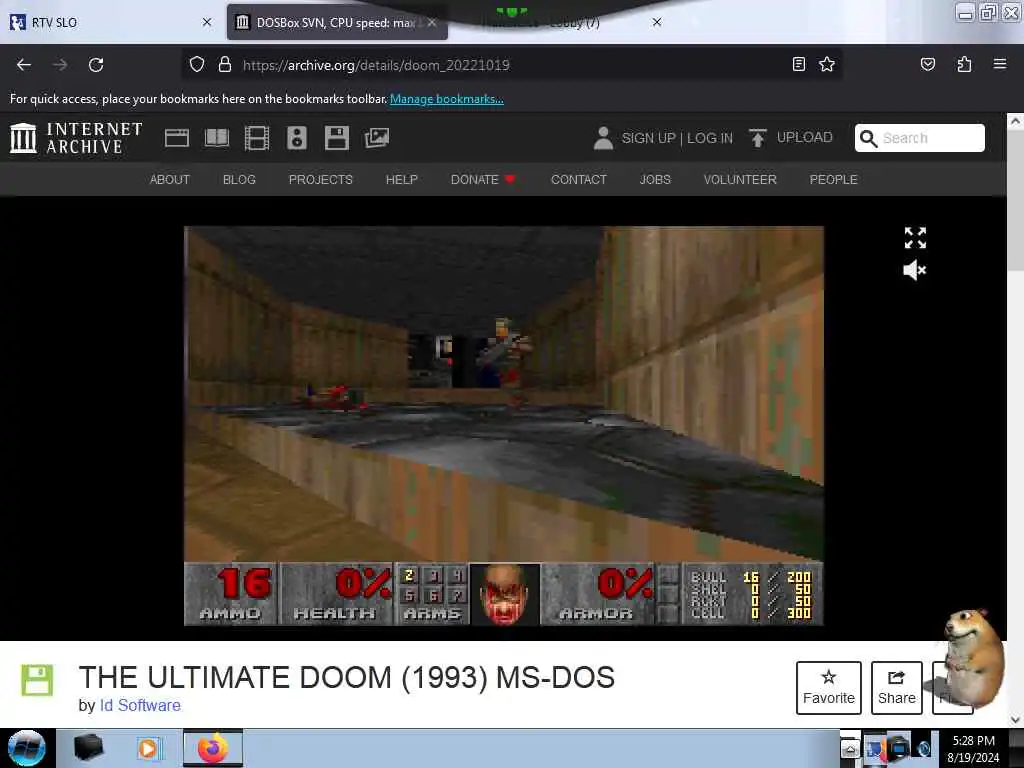The height and width of the screenshot is (768, 1024).
Task: Select the DOSBox SVN tab
Action: pos(327,22)
